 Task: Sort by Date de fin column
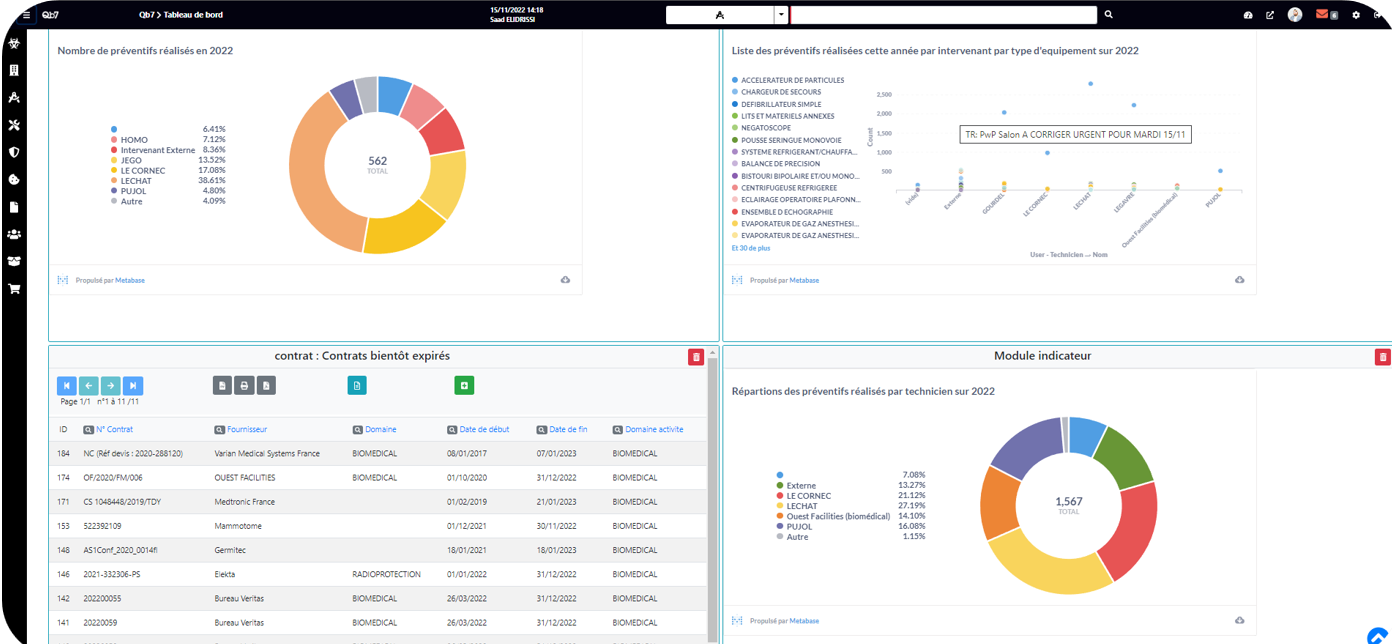click(568, 429)
